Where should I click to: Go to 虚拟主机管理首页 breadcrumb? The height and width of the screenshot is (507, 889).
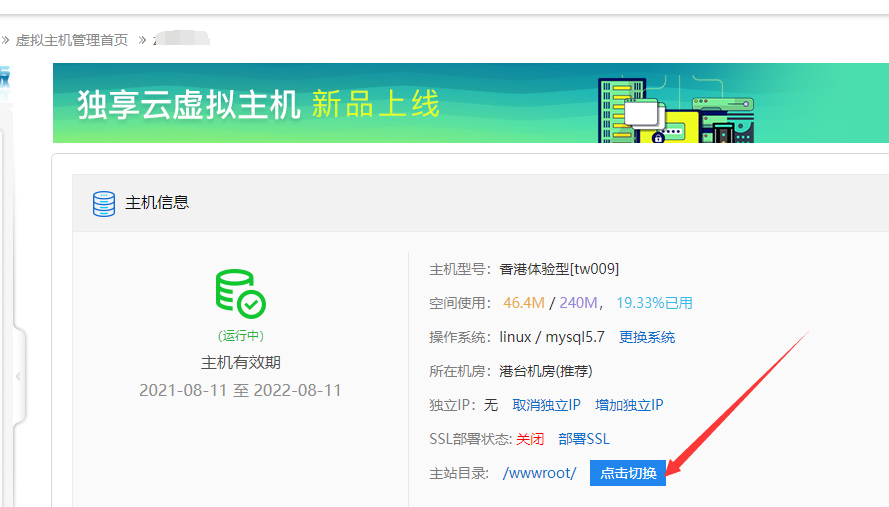coord(72,40)
